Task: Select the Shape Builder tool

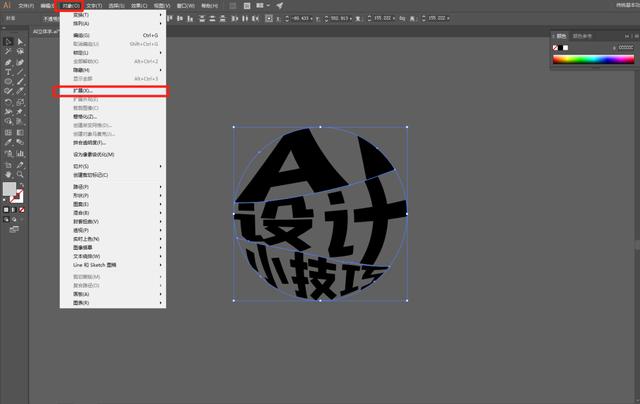Action: (x=8, y=122)
